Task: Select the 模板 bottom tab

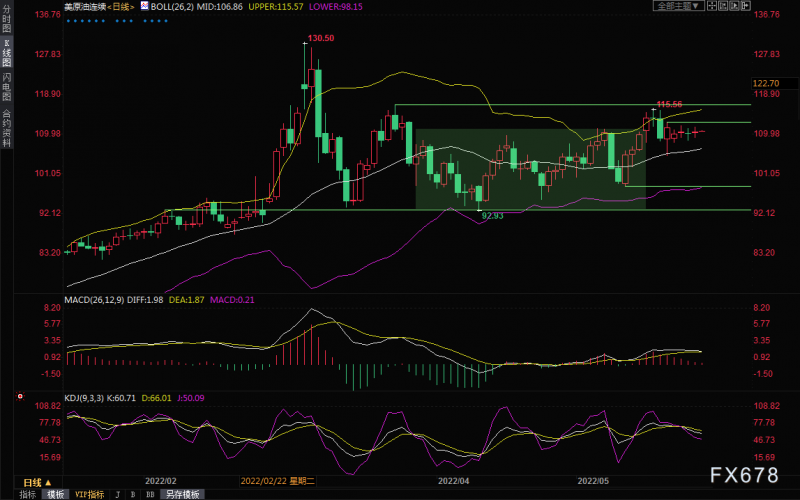Action: pos(56,494)
